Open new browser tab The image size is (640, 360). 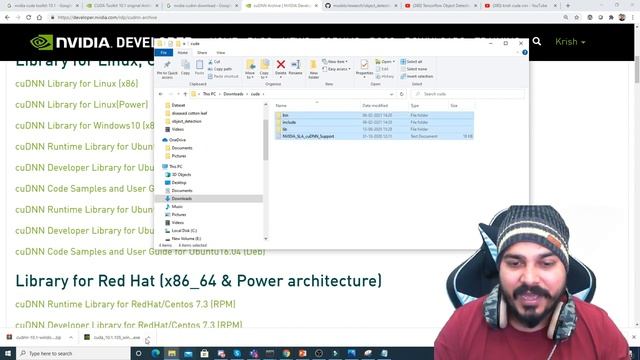click(x=568, y=6)
